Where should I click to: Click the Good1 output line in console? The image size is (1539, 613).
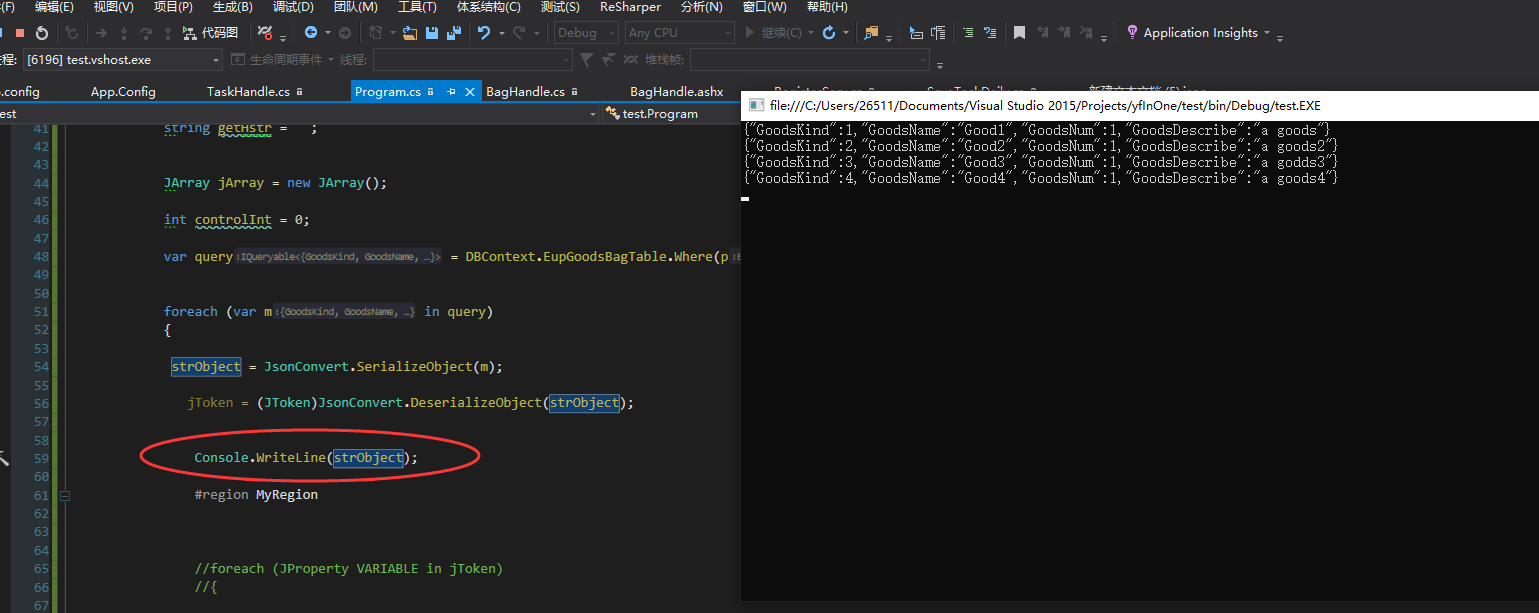point(1037,130)
